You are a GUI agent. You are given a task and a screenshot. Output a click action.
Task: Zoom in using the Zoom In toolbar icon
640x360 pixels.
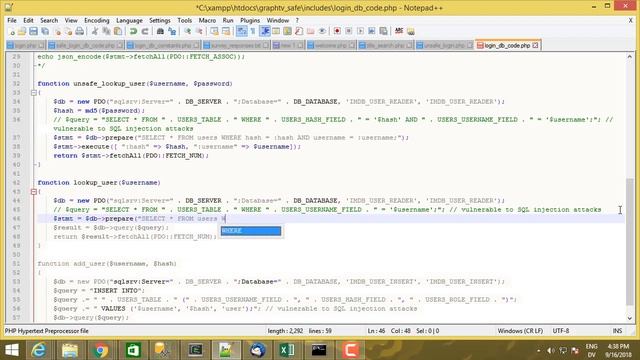point(187,31)
